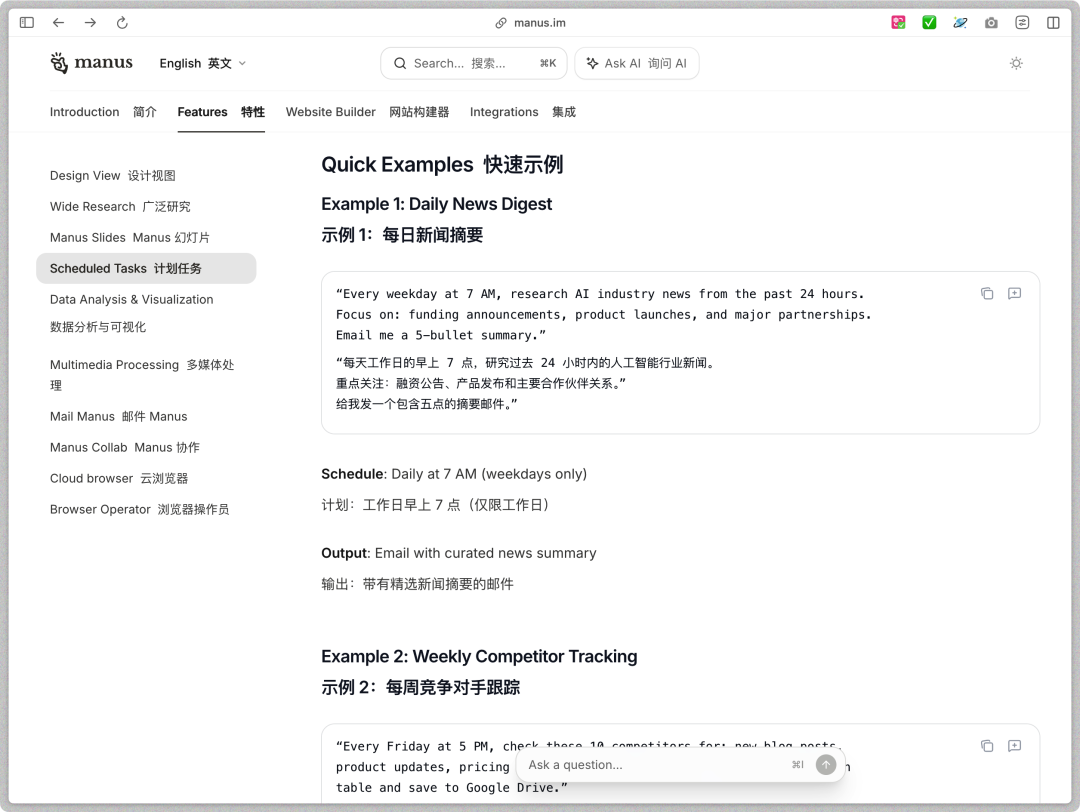Open the Ask AI assistant
Image resolution: width=1080 pixels, height=812 pixels.
636,62
